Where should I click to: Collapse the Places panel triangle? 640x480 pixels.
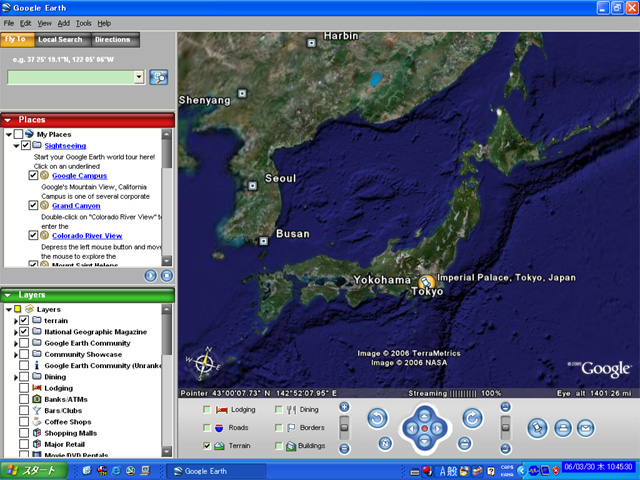(7, 120)
